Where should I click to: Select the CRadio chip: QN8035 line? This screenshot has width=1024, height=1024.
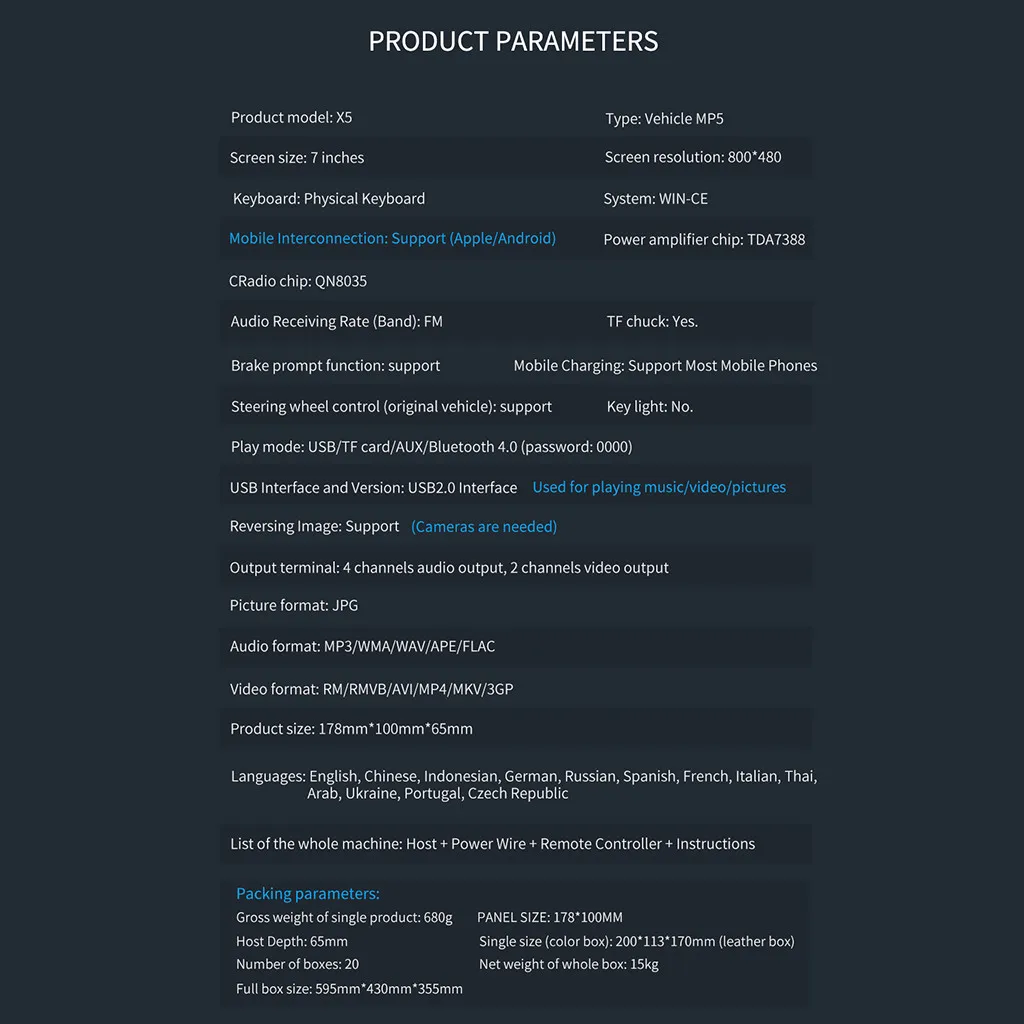298,281
